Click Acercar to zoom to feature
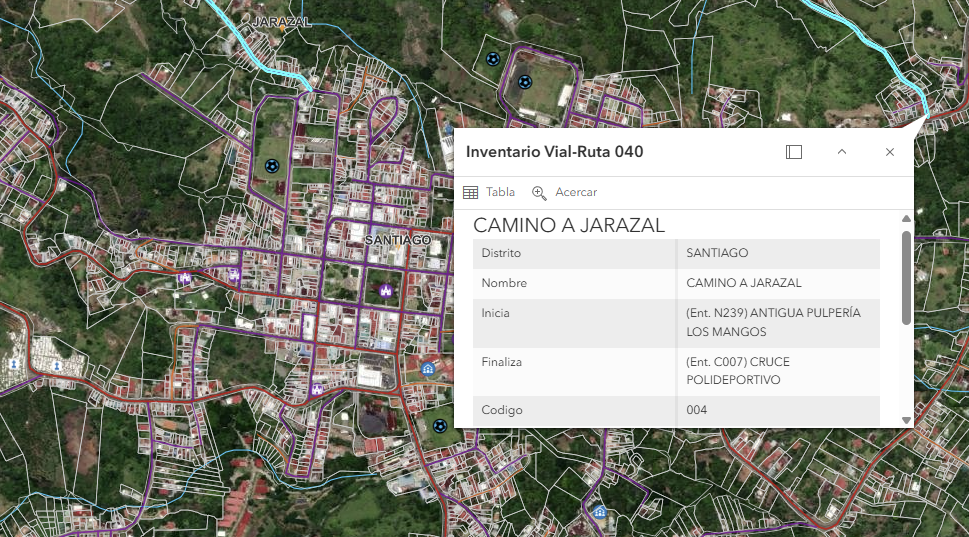This screenshot has width=969, height=537. pos(575,192)
